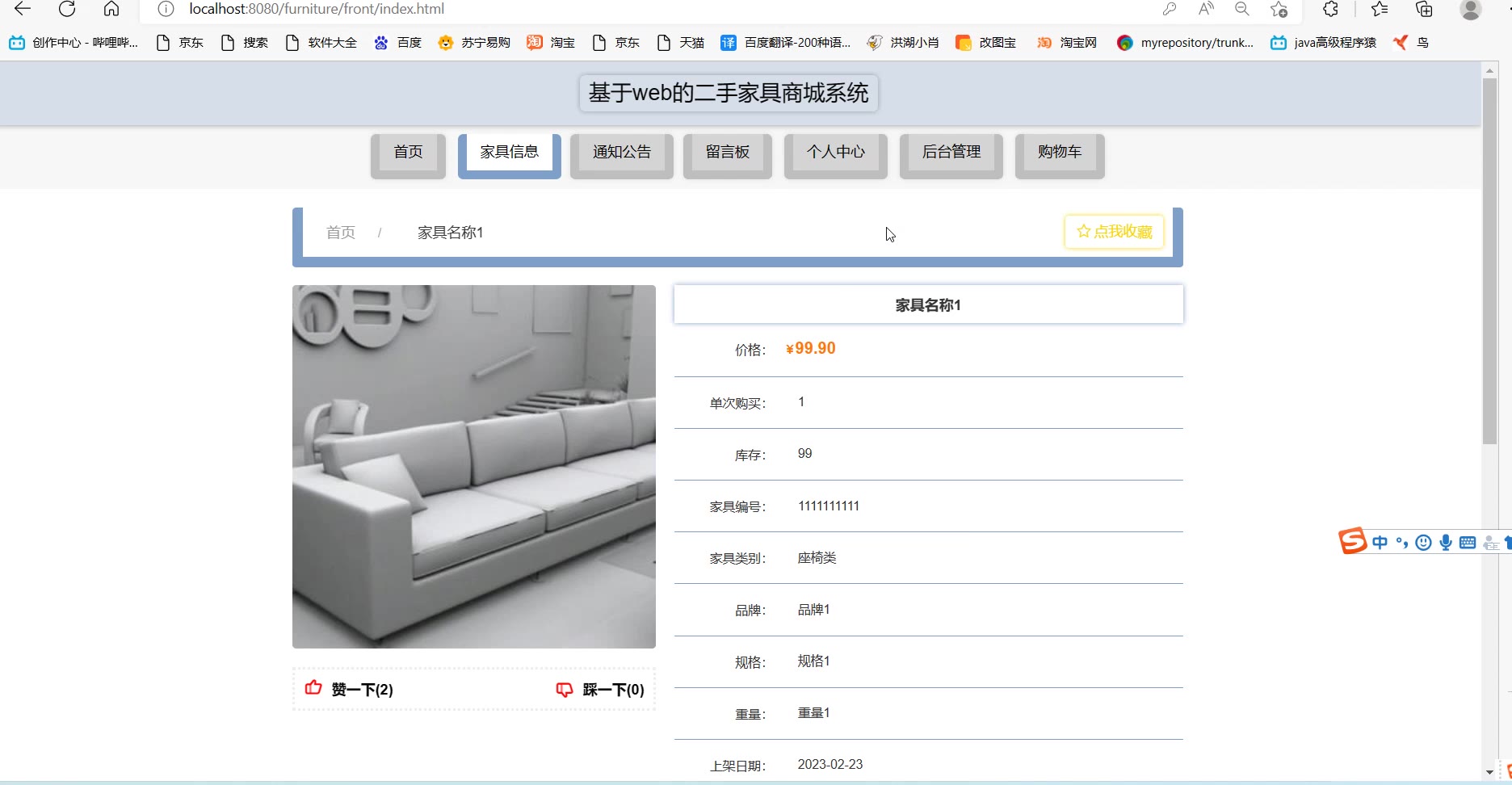This screenshot has width=1512, height=785.
Task: Click 上架日期 value 2023-02-23
Action: pos(830,765)
